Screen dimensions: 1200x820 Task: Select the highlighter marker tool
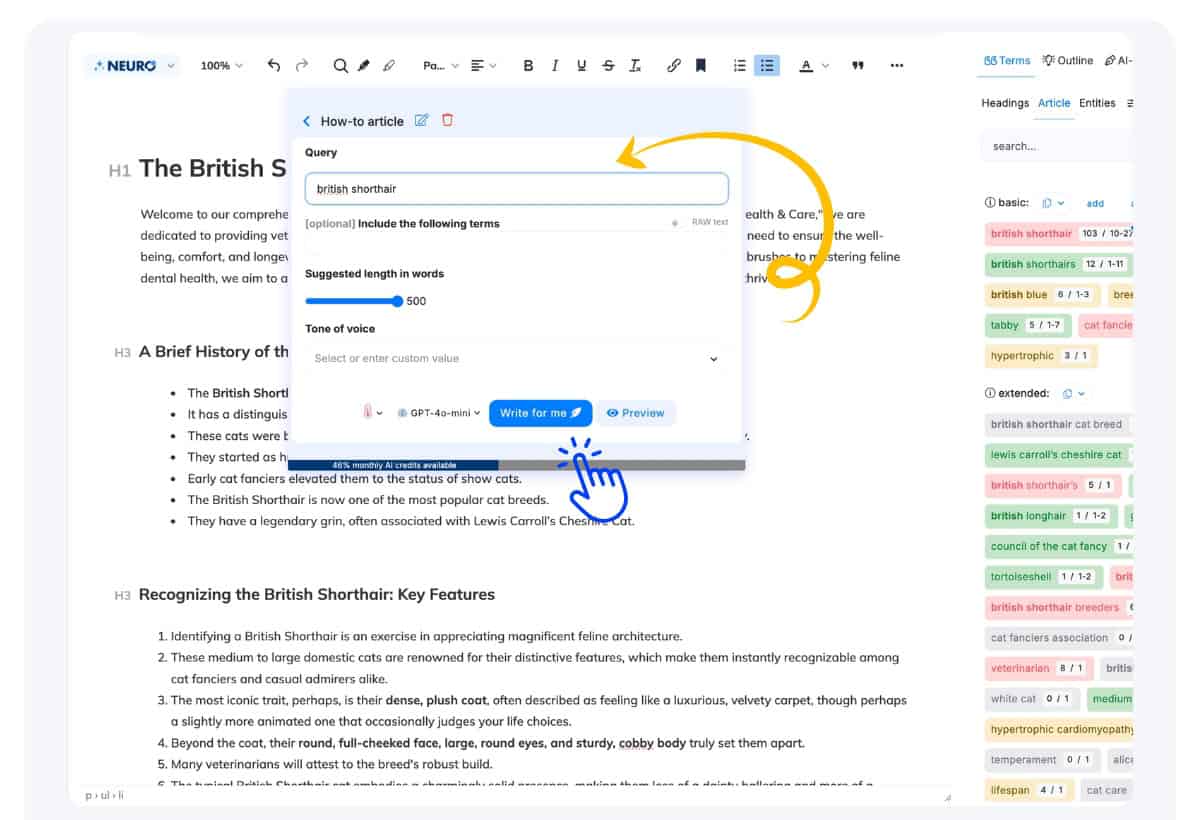pyautogui.click(x=364, y=65)
